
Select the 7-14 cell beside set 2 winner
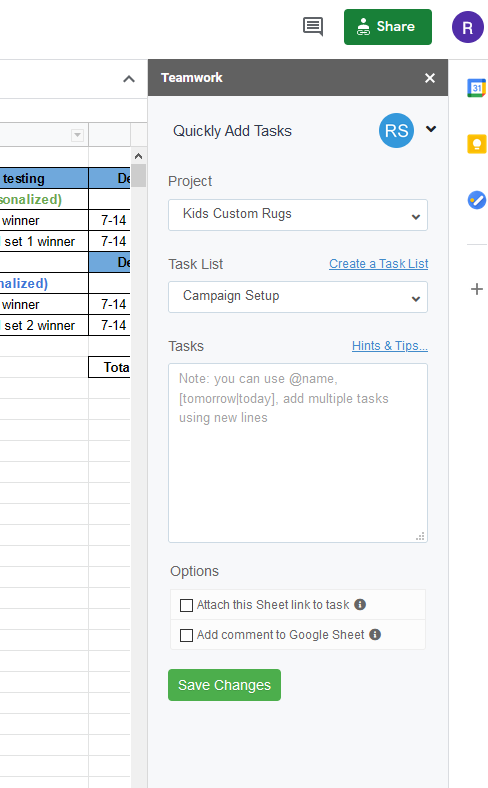coord(110,325)
